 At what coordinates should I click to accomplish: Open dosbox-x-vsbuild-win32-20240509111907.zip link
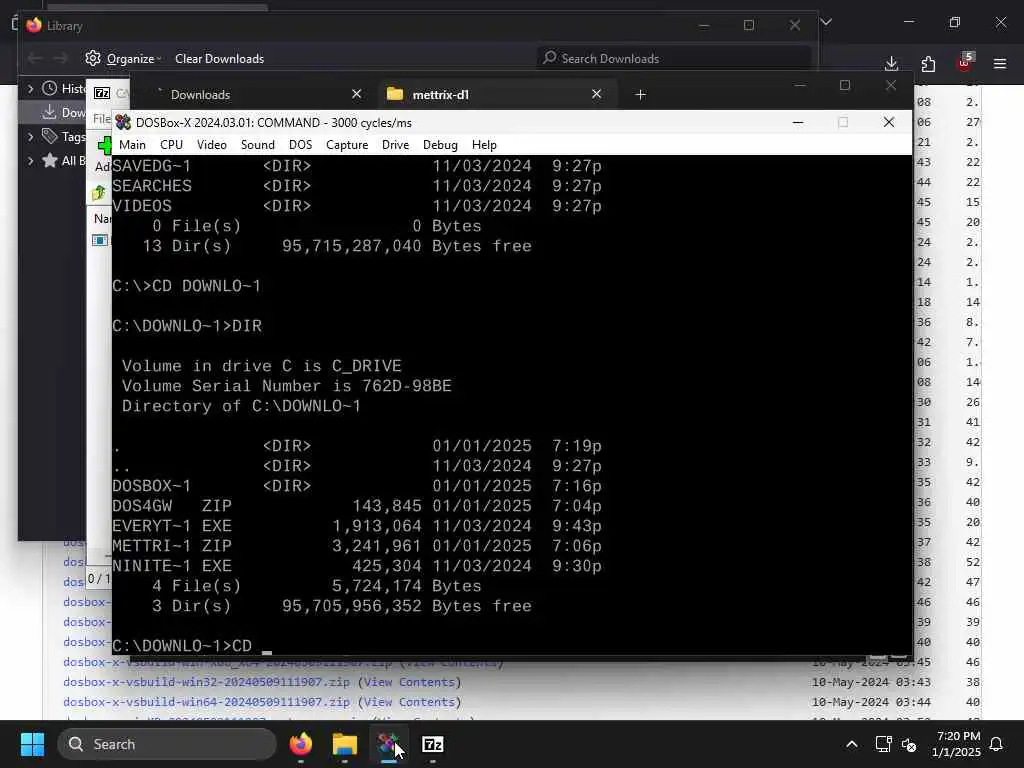[206, 682]
